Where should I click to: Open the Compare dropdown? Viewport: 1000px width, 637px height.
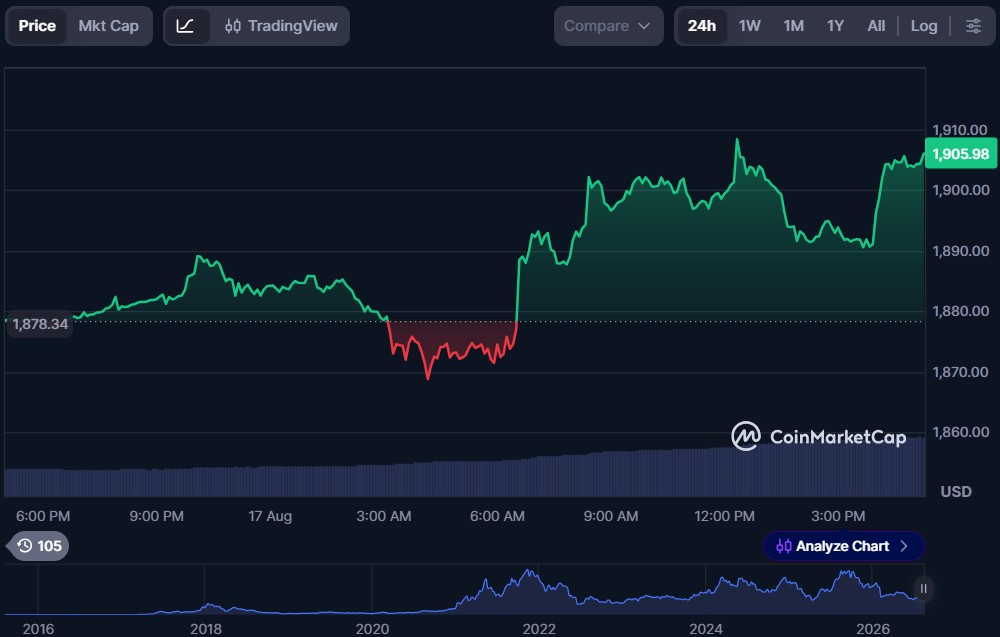coord(608,26)
